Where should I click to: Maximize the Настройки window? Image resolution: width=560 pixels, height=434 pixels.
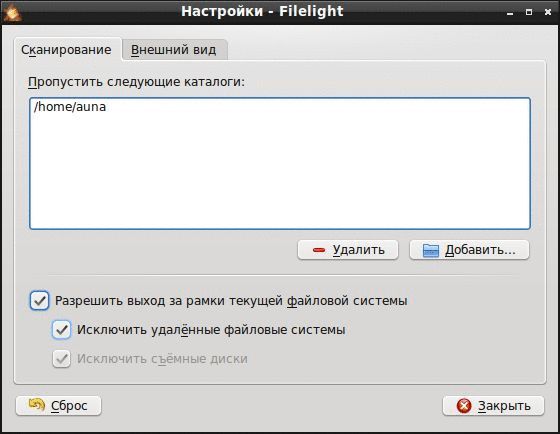coord(529,12)
